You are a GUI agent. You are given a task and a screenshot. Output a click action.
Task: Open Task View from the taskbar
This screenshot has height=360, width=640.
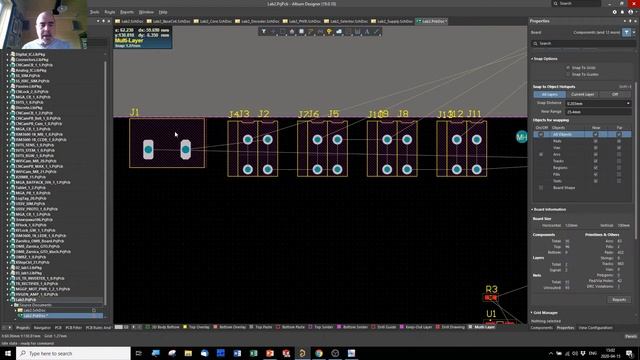pyautogui.click(x=139, y=353)
